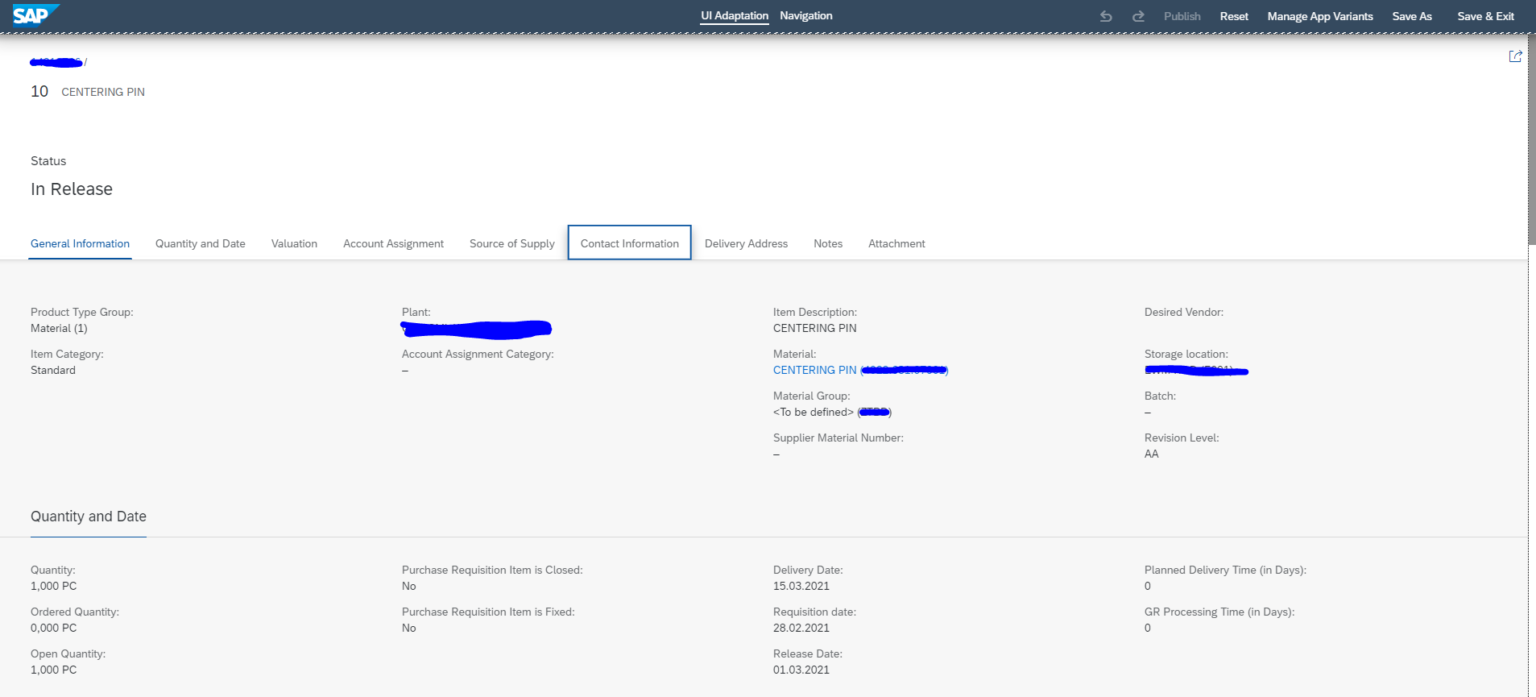The width and height of the screenshot is (1536, 697).
Task: Switch to the Notes tab
Action: tap(828, 243)
